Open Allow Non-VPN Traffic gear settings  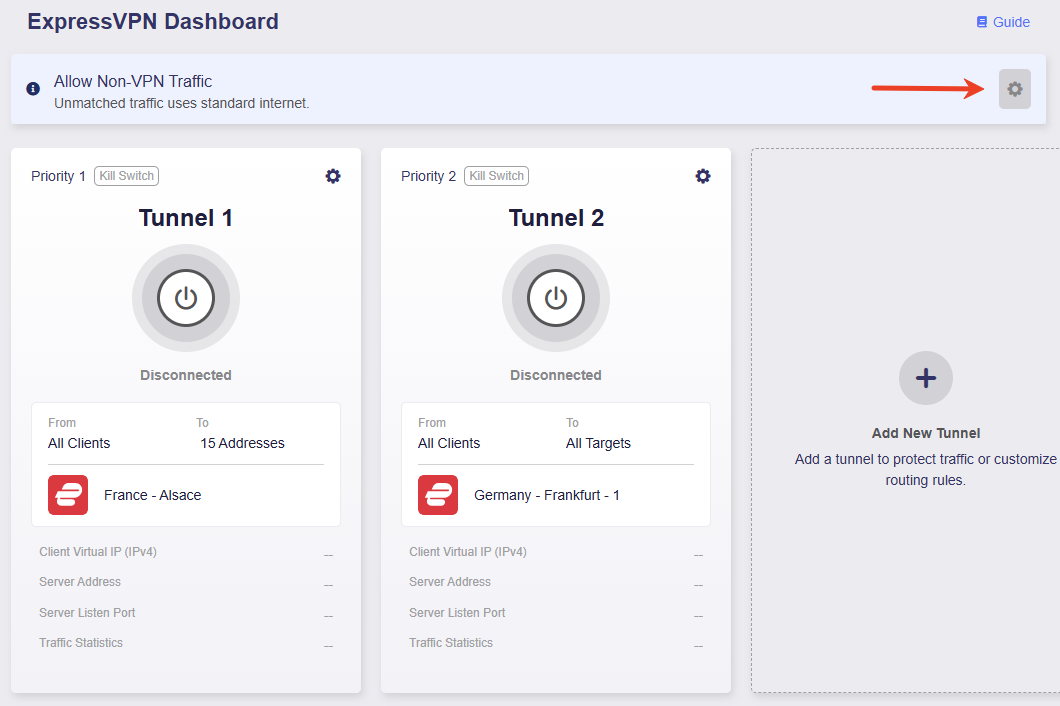pos(1015,89)
